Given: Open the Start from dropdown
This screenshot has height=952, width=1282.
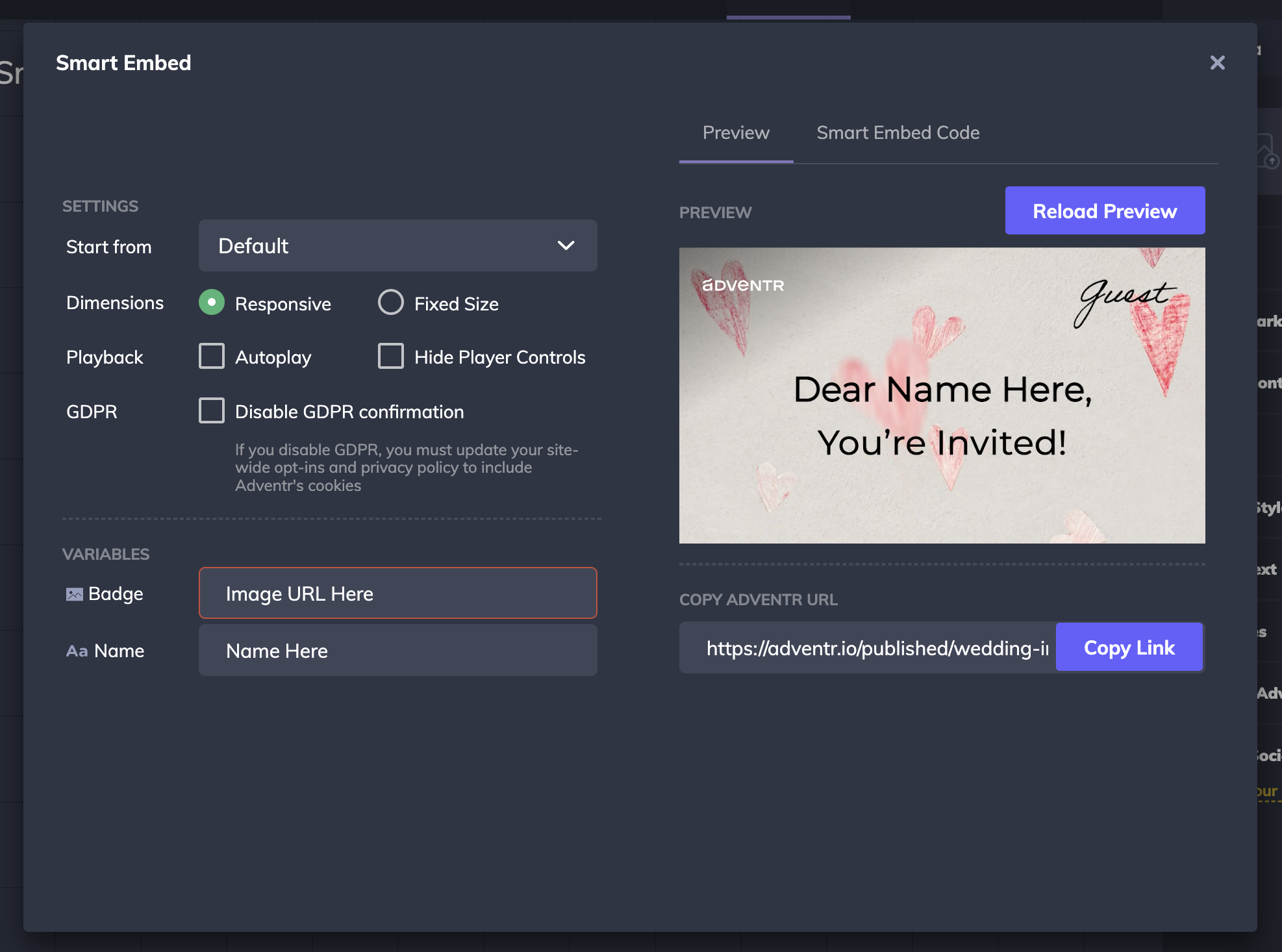Looking at the screenshot, I should tap(397, 245).
